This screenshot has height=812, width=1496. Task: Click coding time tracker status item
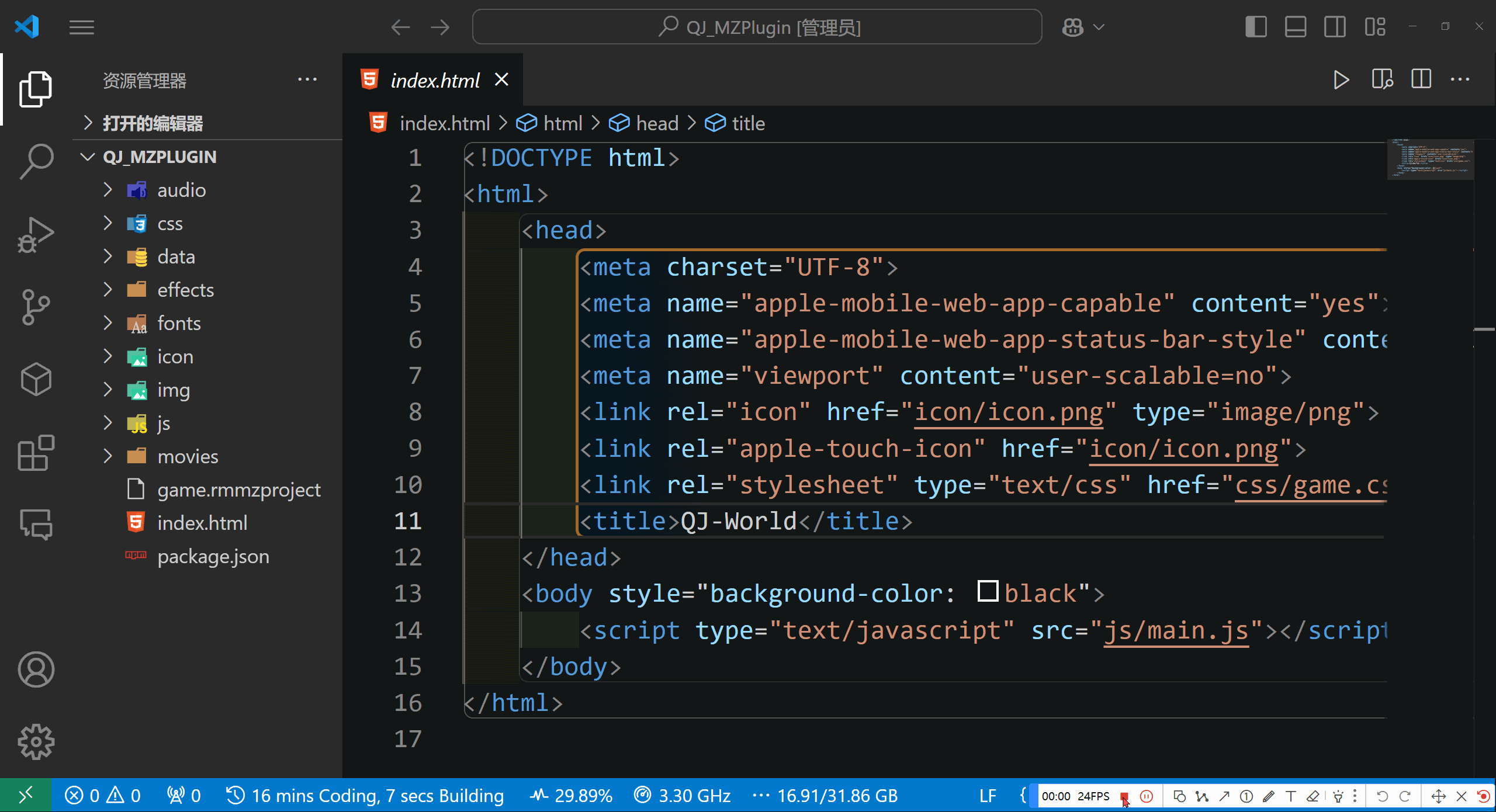(365, 796)
